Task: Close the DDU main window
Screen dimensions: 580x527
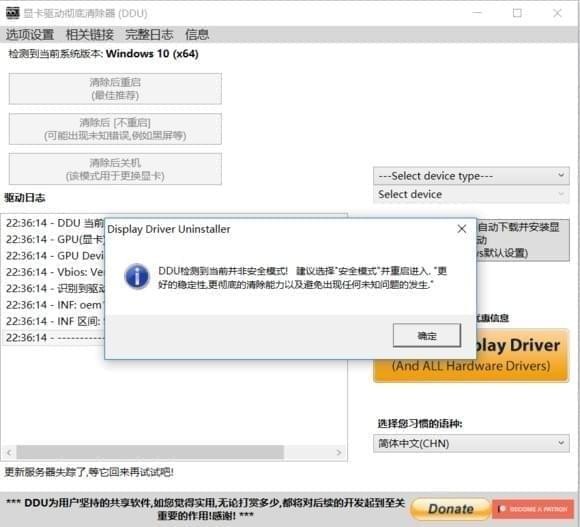Action: point(557,13)
